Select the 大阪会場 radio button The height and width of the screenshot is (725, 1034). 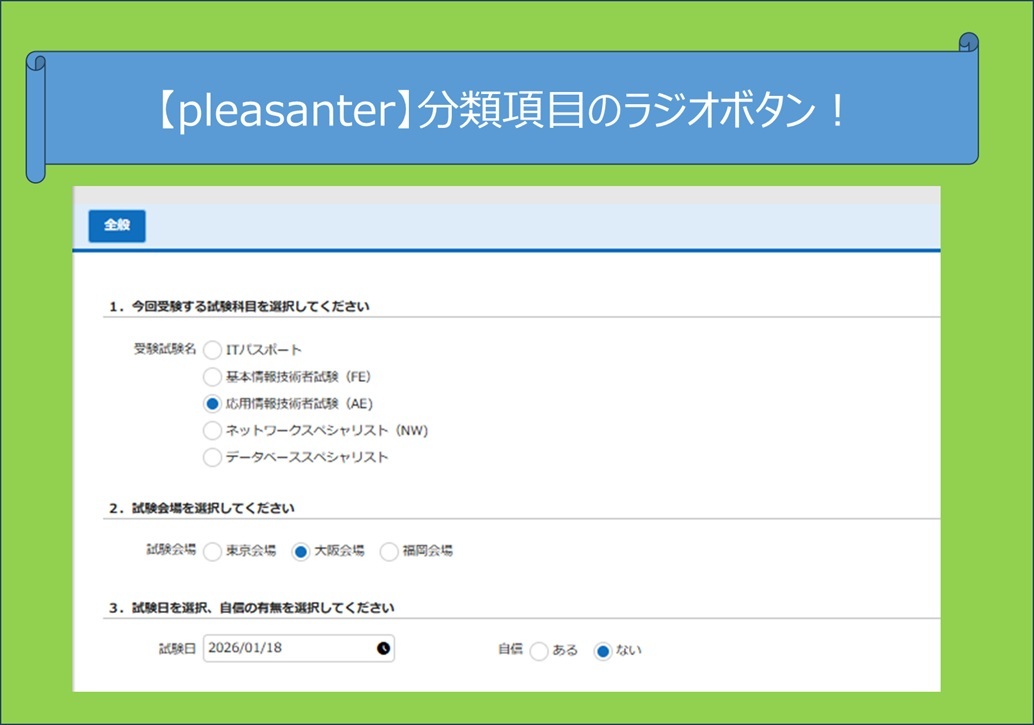click(300, 551)
